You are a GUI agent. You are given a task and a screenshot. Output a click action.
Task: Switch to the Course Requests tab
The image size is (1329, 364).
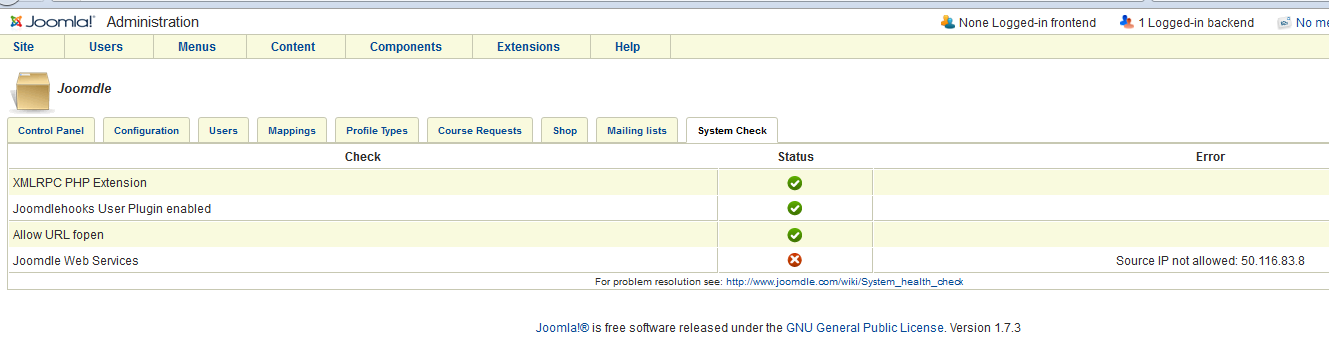click(x=480, y=131)
